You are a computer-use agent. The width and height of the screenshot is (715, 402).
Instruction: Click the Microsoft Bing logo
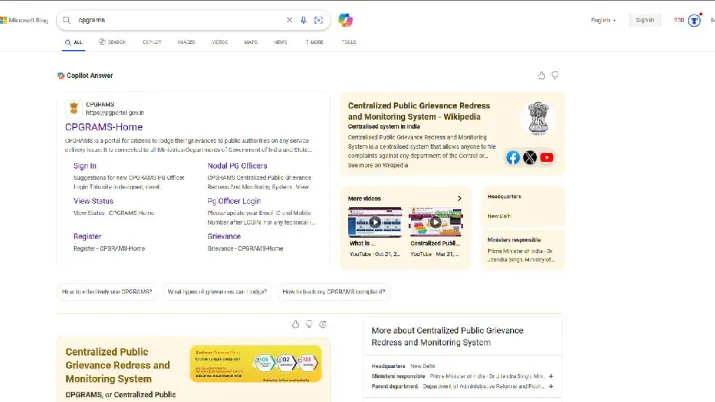24,20
